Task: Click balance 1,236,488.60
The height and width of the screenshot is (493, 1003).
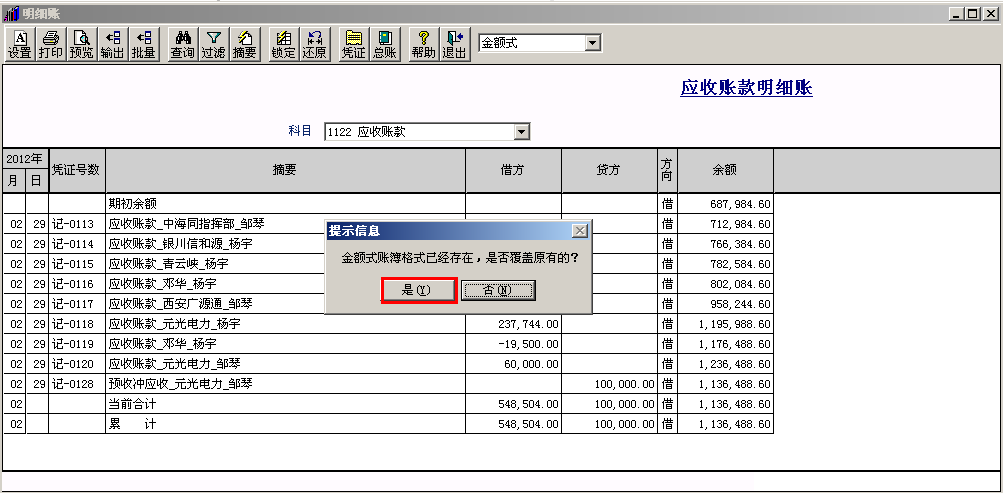Action: (735, 364)
